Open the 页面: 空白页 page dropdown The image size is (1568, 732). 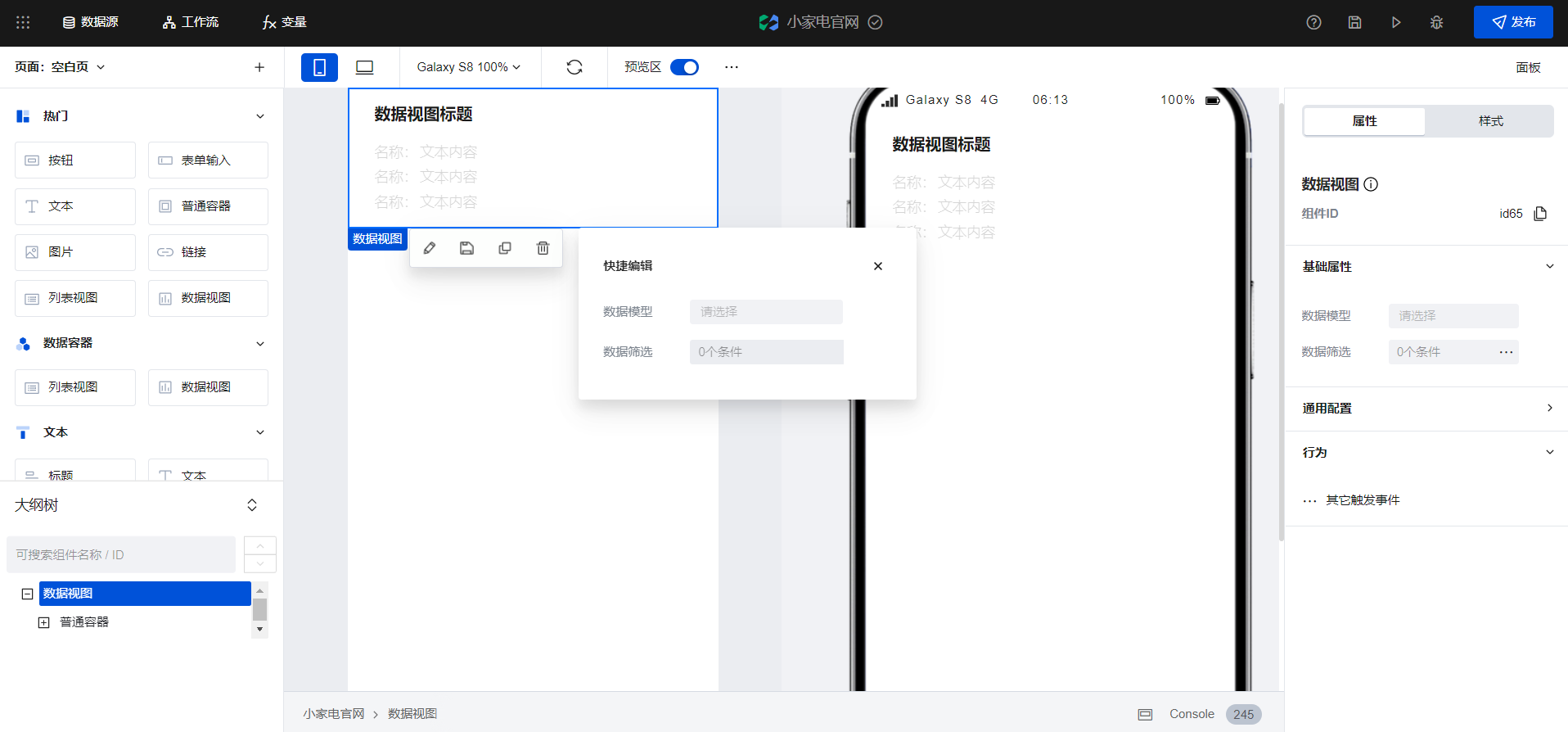pos(60,67)
